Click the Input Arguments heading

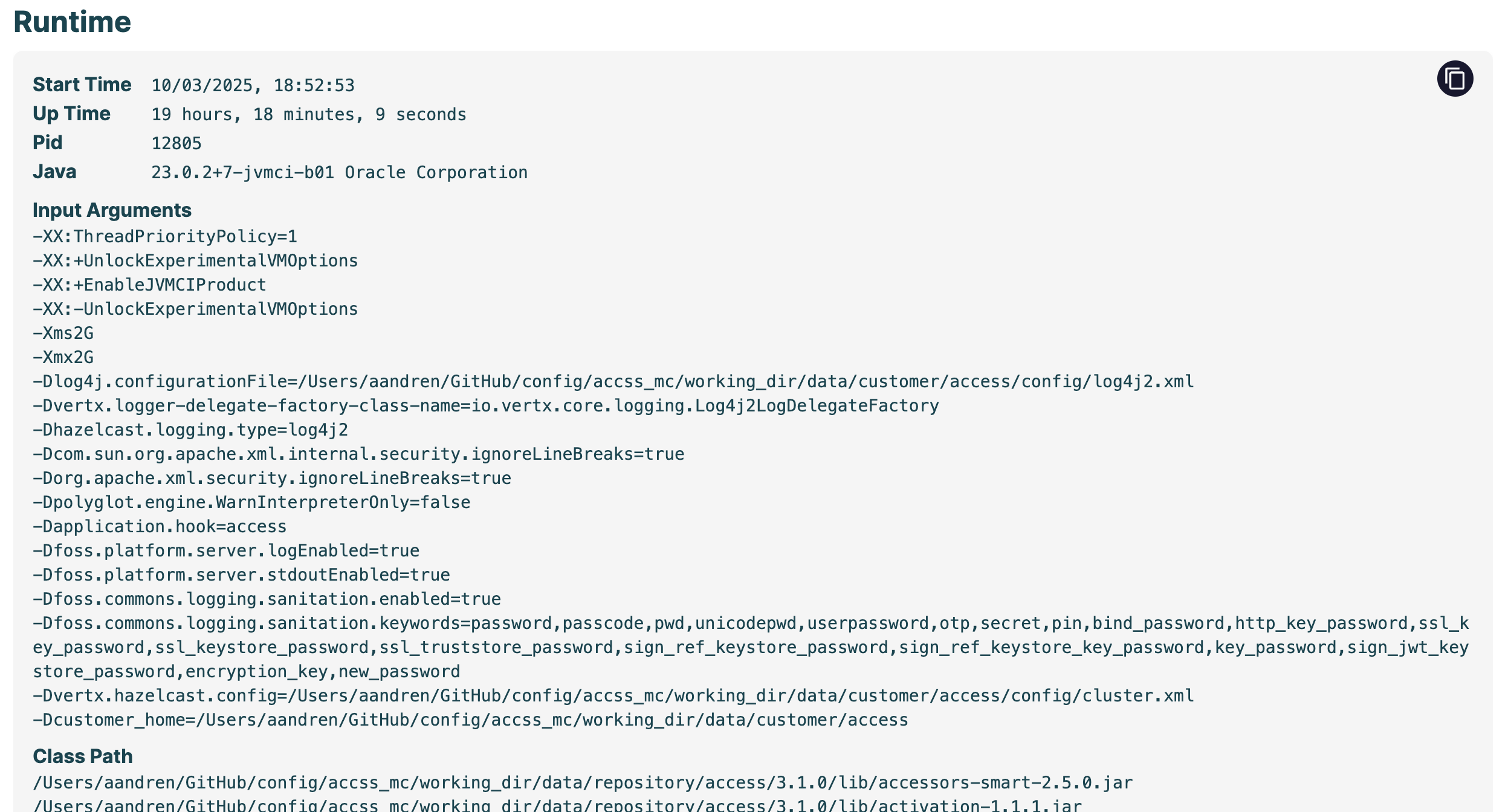pyautogui.click(x=112, y=210)
